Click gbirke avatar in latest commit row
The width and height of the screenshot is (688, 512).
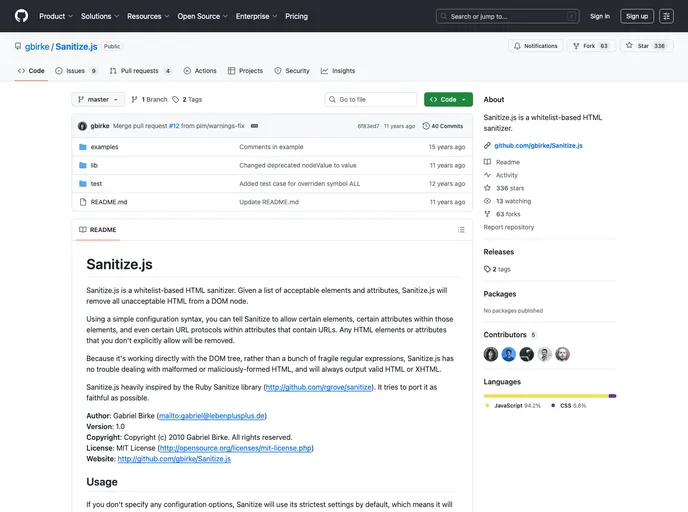pos(82,126)
